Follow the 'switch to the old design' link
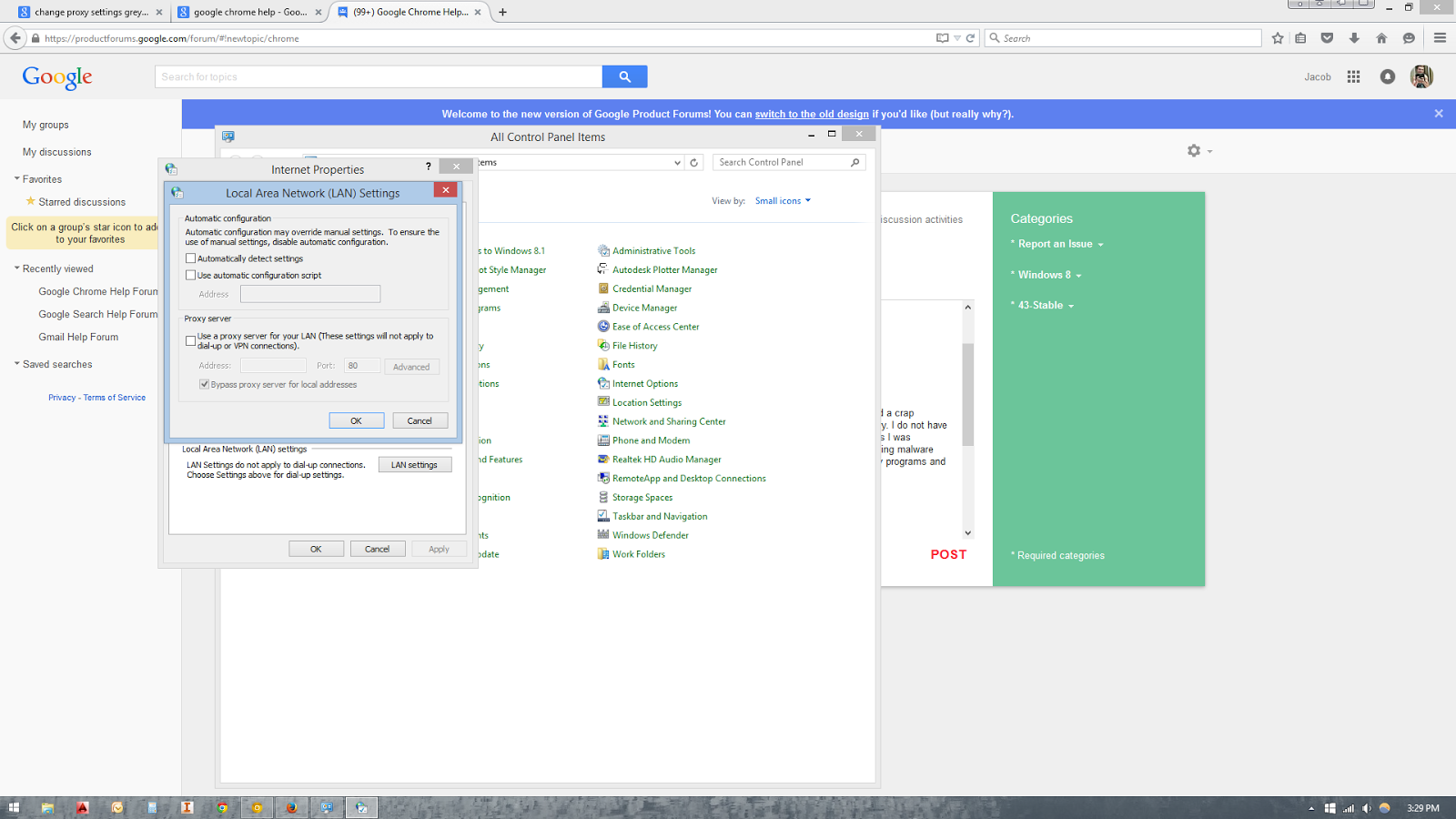This screenshot has width=1456, height=819. (812, 114)
